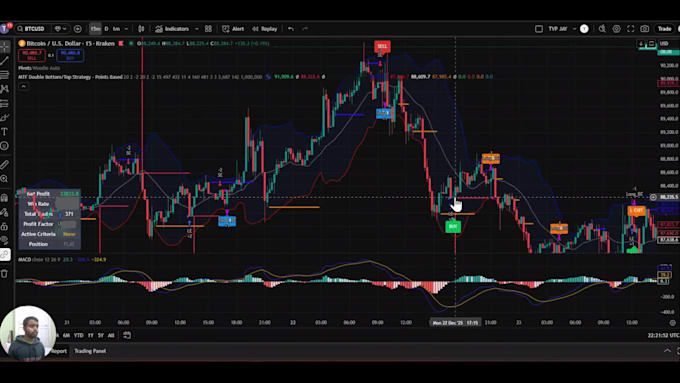Select the ruler measure tool
680x383 pixels.
click(5, 164)
